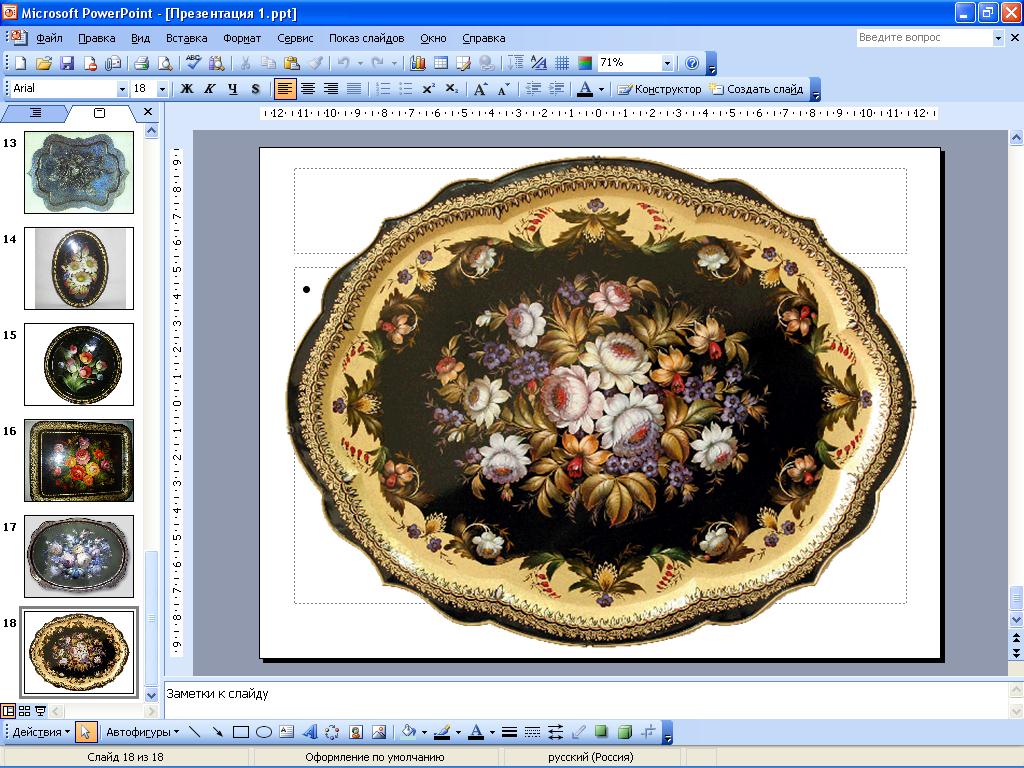
Task: Select the Oval drawing tool
Action: [264, 732]
